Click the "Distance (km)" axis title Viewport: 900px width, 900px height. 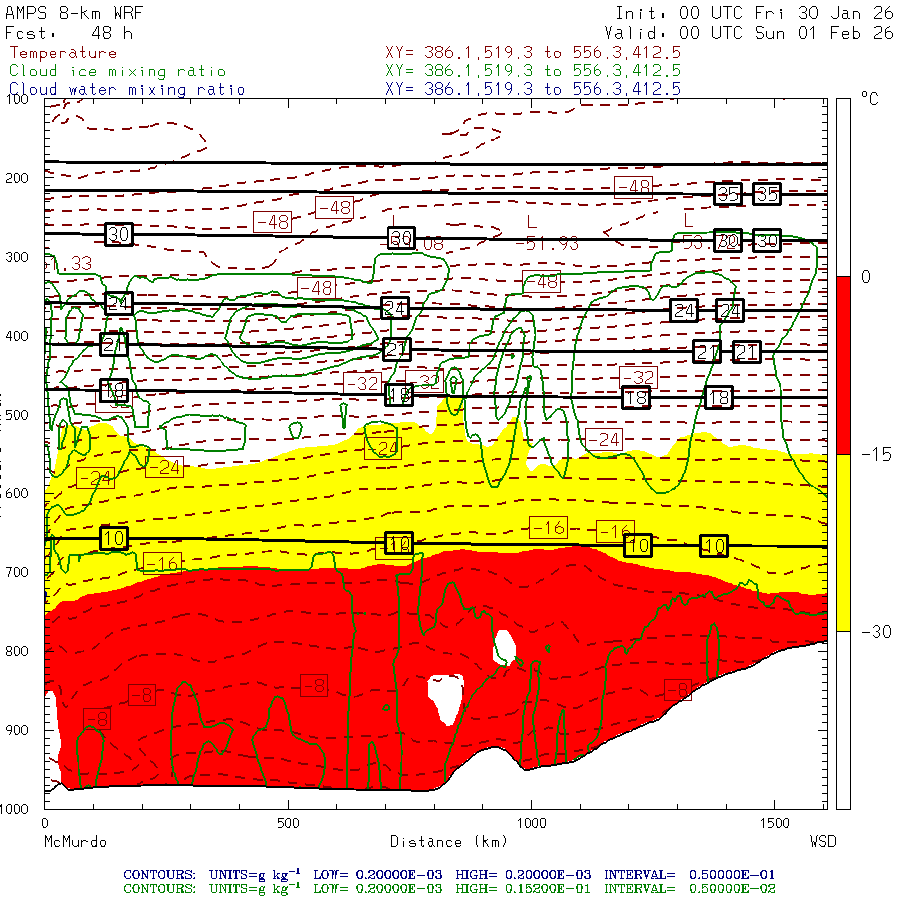point(449,842)
